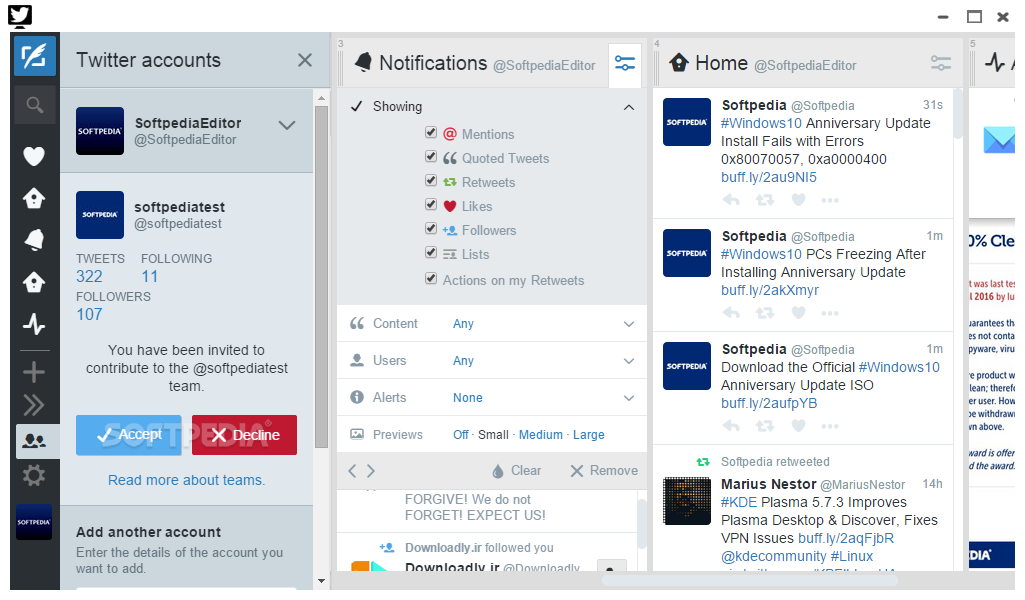This screenshot has width=1025, height=600.
Task: Jump to the Likes heart column icon
Action: (x=34, y=156)
